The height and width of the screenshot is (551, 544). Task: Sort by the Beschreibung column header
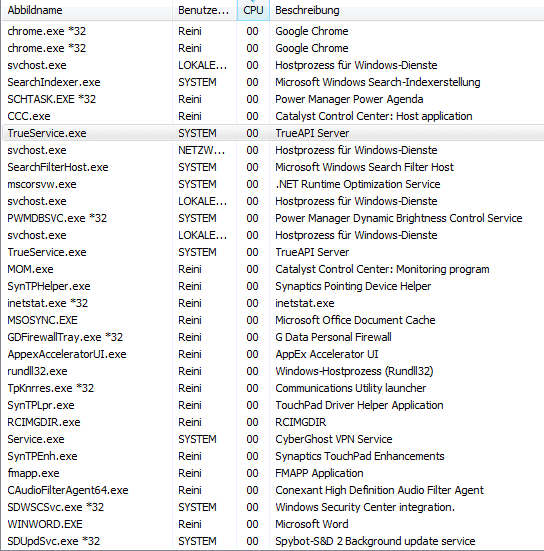[407, 11]
